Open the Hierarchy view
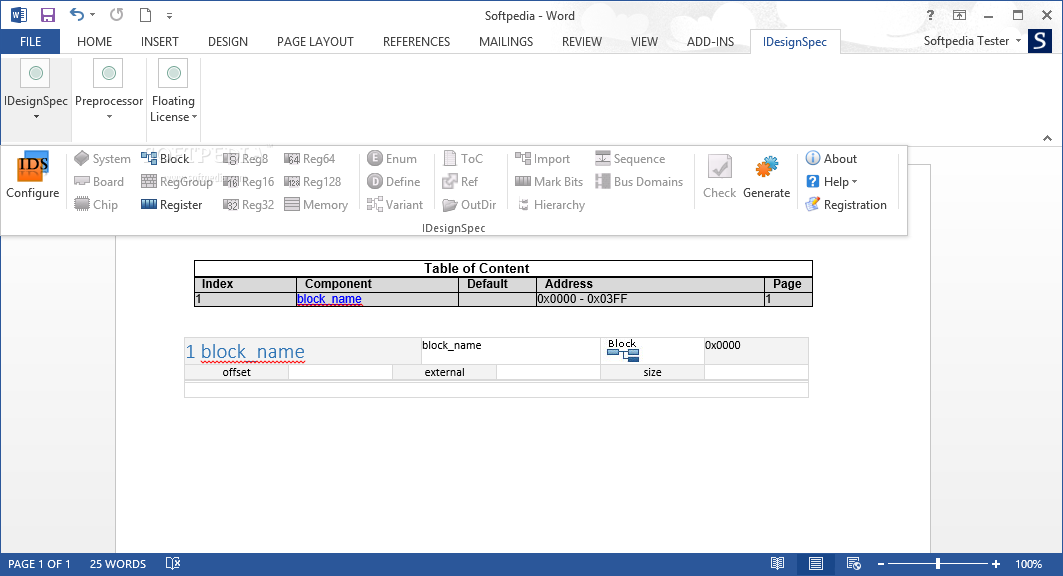The image size is (1063, 576). click(550, 205)
